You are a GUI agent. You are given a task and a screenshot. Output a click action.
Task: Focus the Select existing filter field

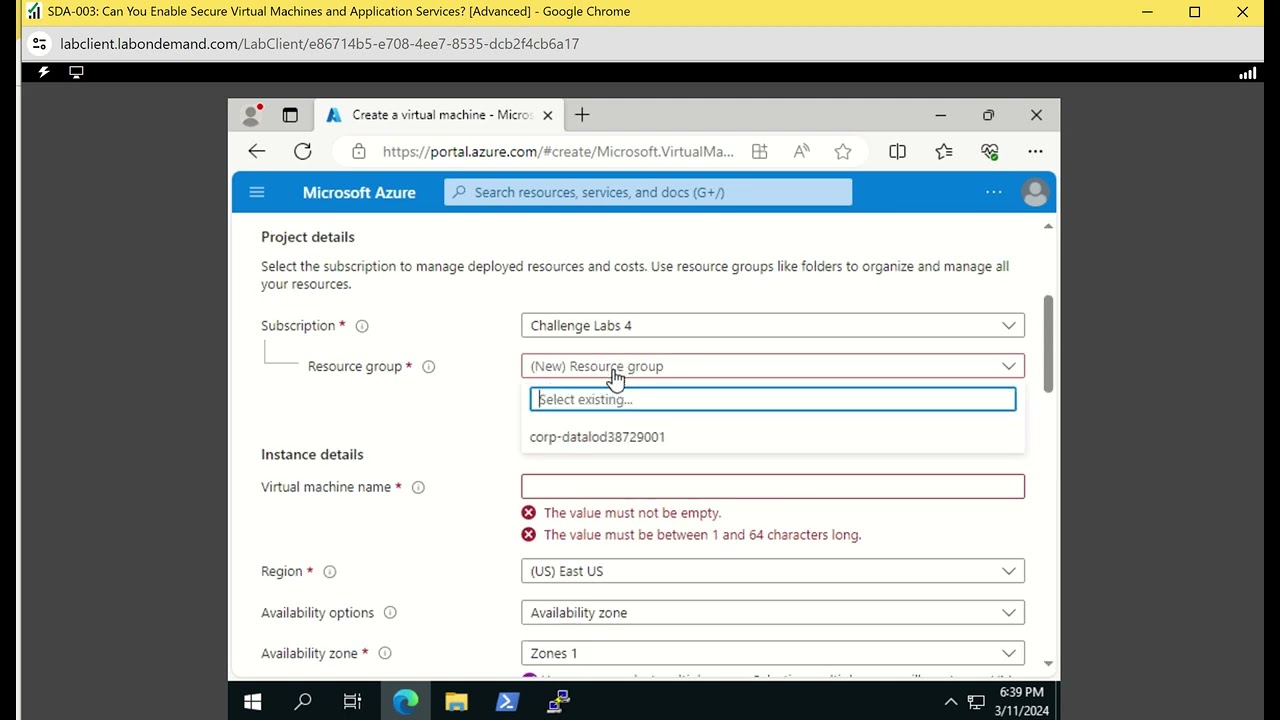773,399
